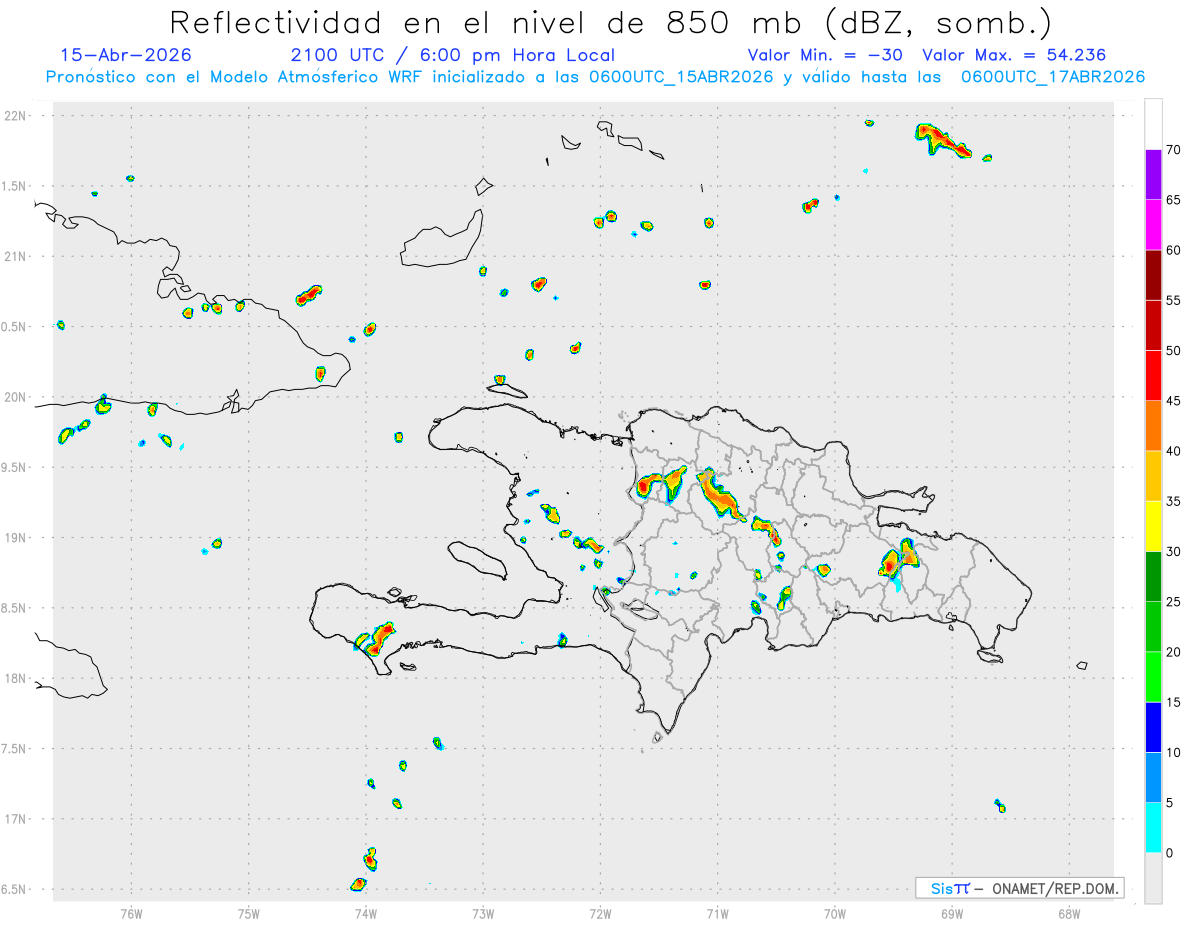This screenshot has width=1200, height=927.
Task: Click the orange 40-45 dBZ legend segment
Action: [x=1153, y=426]
